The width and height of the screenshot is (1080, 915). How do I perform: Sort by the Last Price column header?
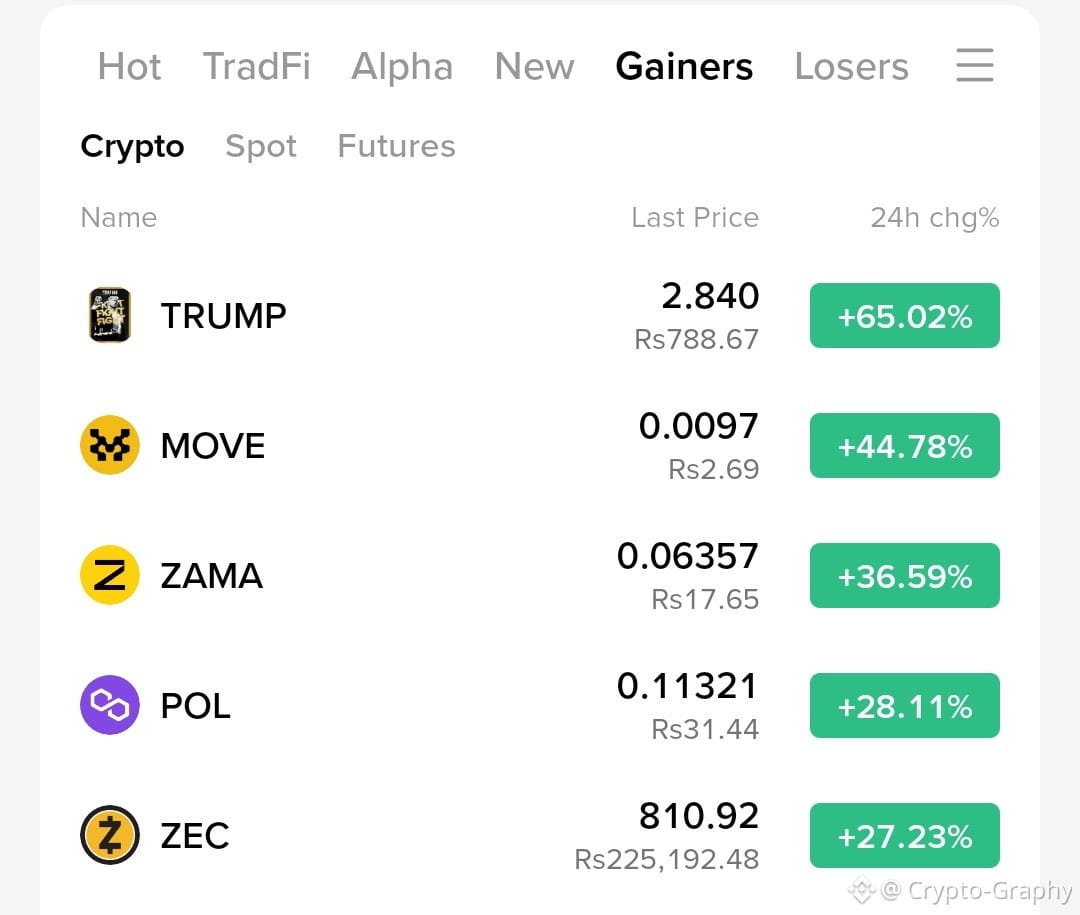[695, 218]
